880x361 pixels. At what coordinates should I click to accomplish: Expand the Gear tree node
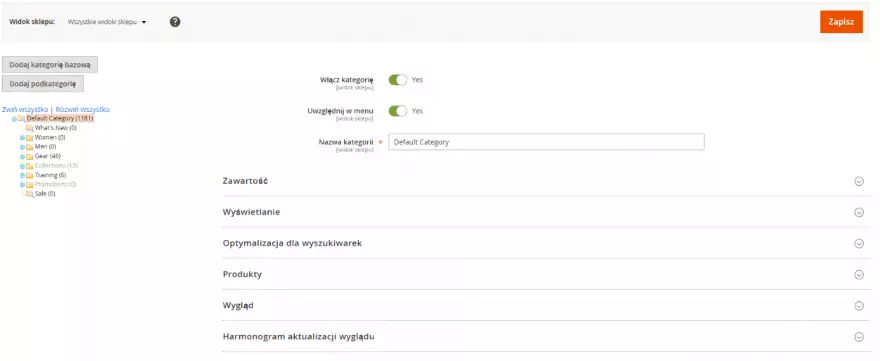click(x=22, y=157)
